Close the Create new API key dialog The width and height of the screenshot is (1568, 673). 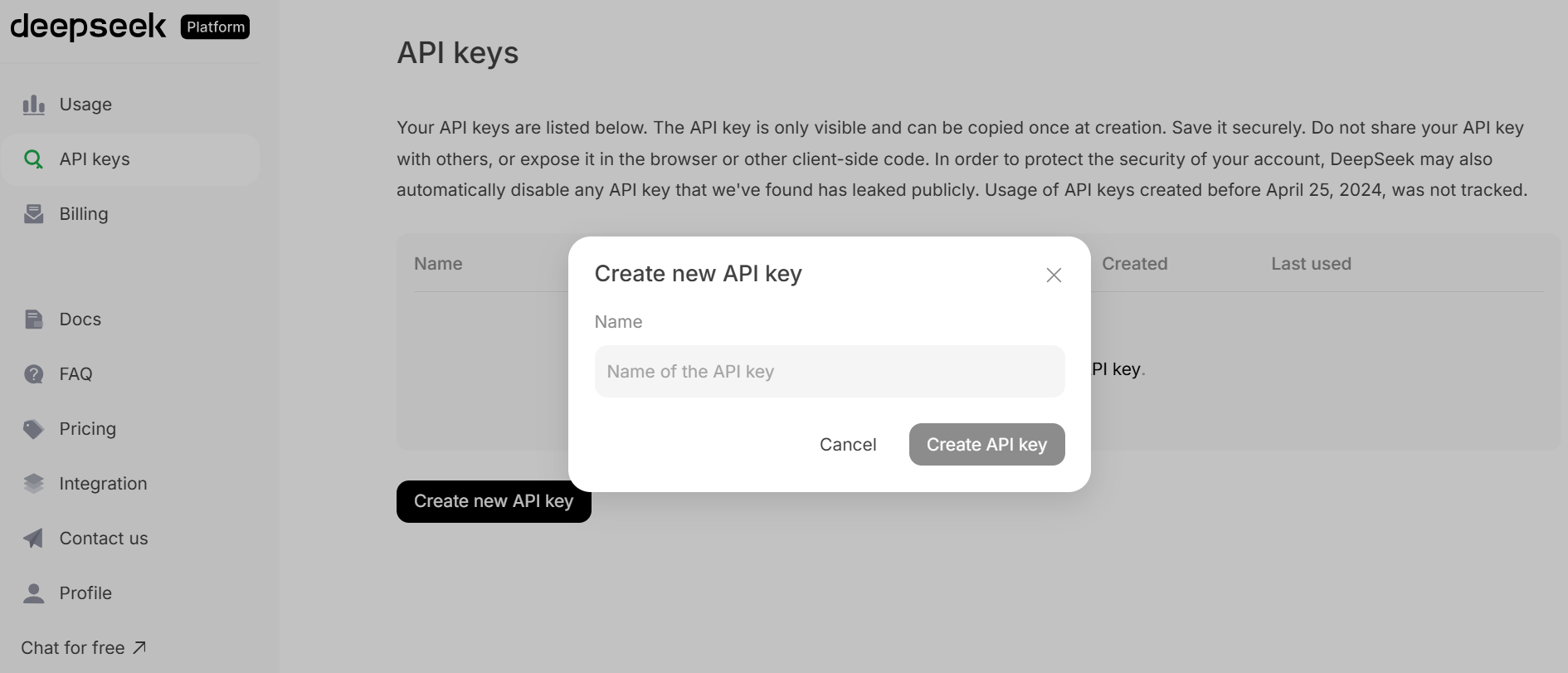tap(1054, 276)
